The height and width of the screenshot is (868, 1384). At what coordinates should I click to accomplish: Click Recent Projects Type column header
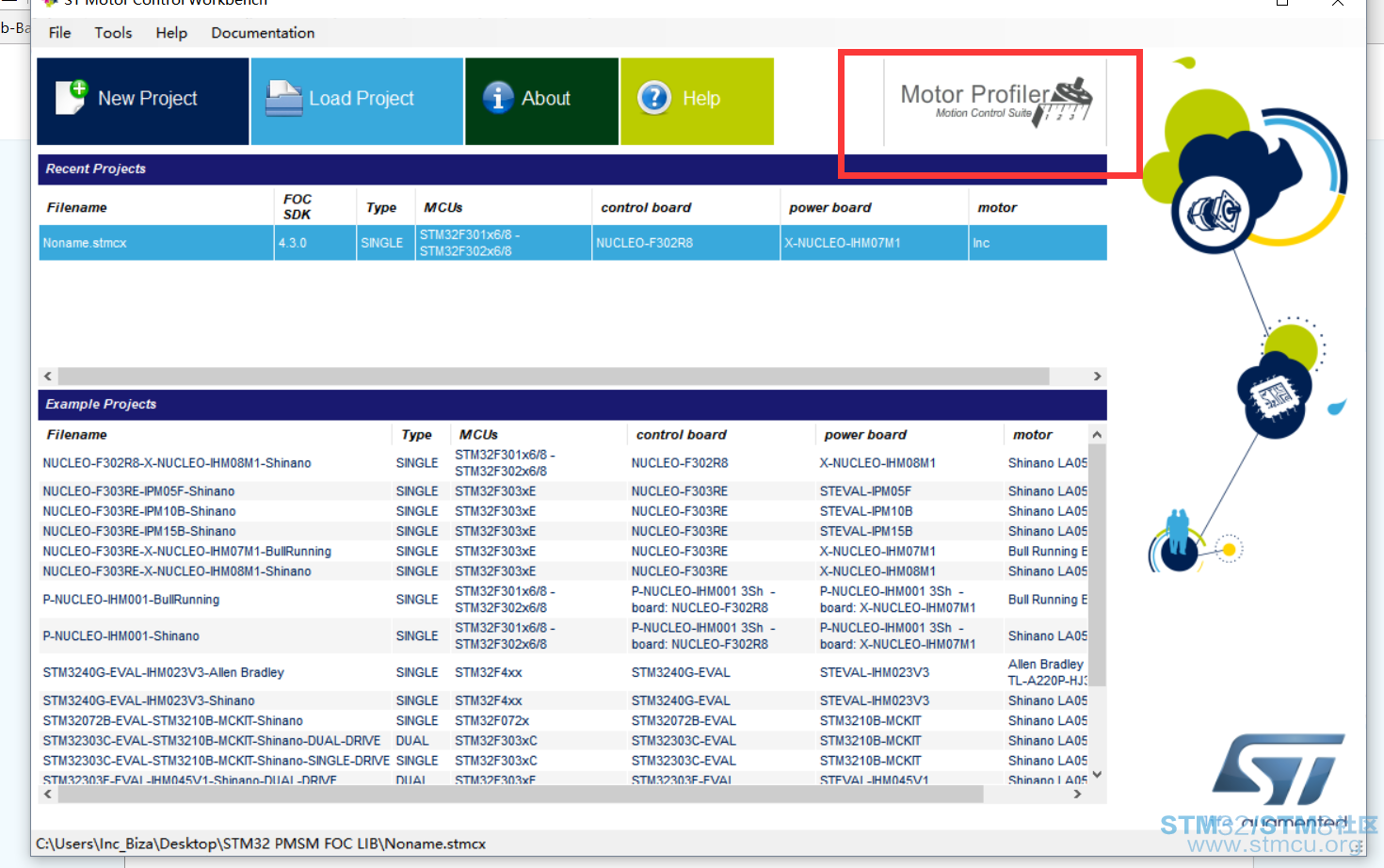pyautogui.click(x=381, y=207)
